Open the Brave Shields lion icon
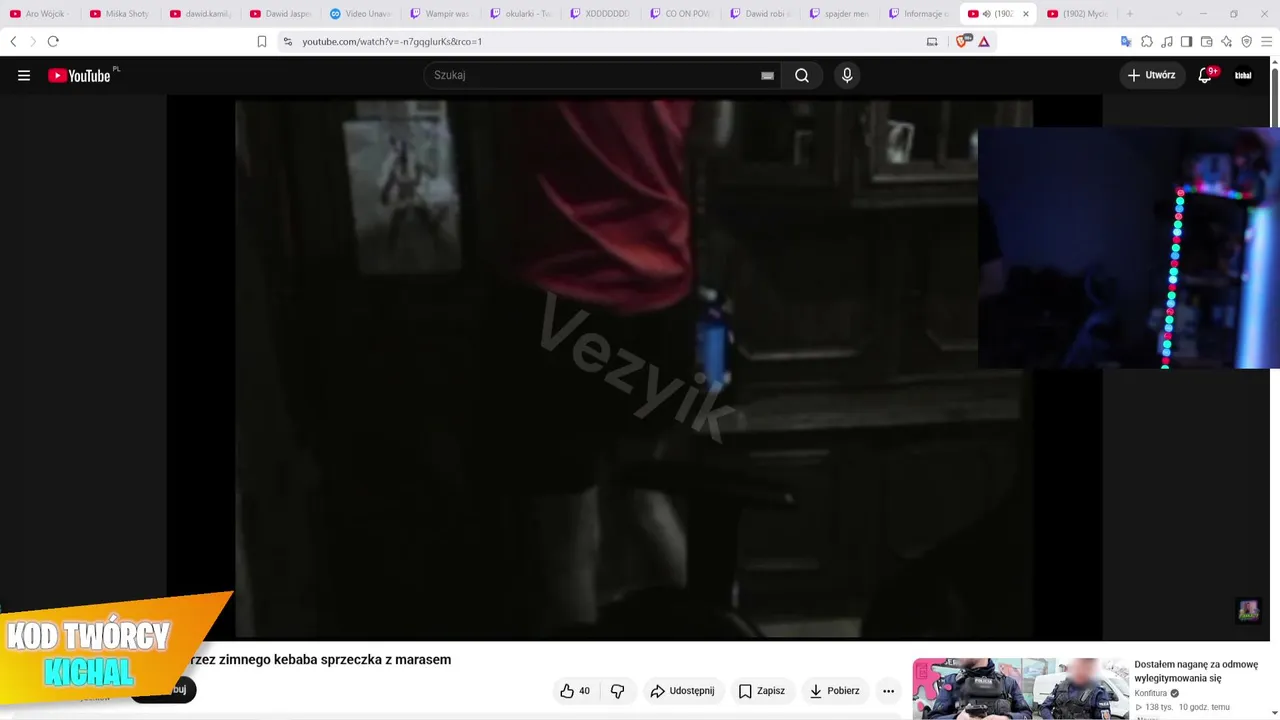 click(963, 41)
